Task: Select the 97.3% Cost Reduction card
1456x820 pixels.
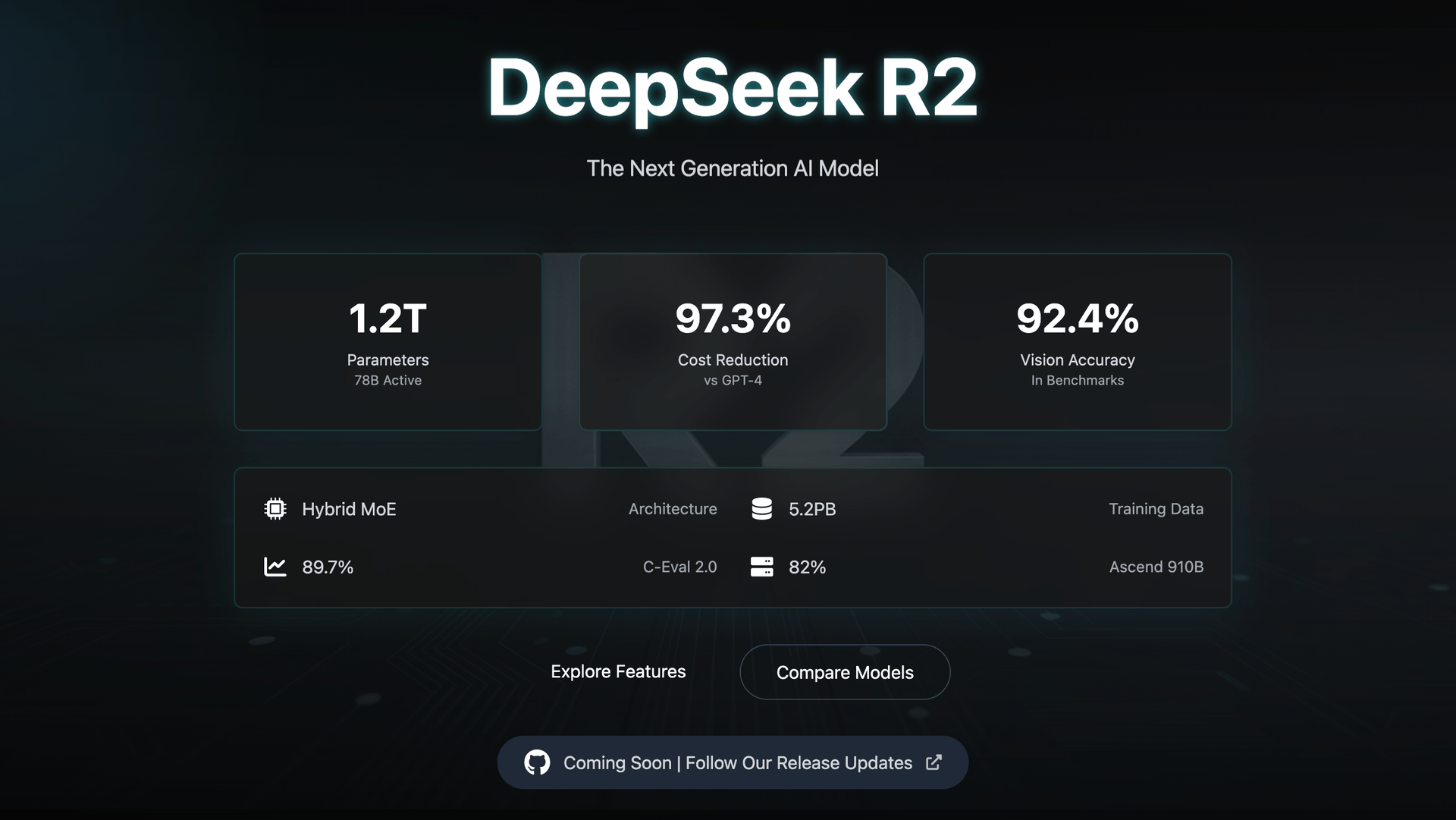Action: tap(733, 342)
